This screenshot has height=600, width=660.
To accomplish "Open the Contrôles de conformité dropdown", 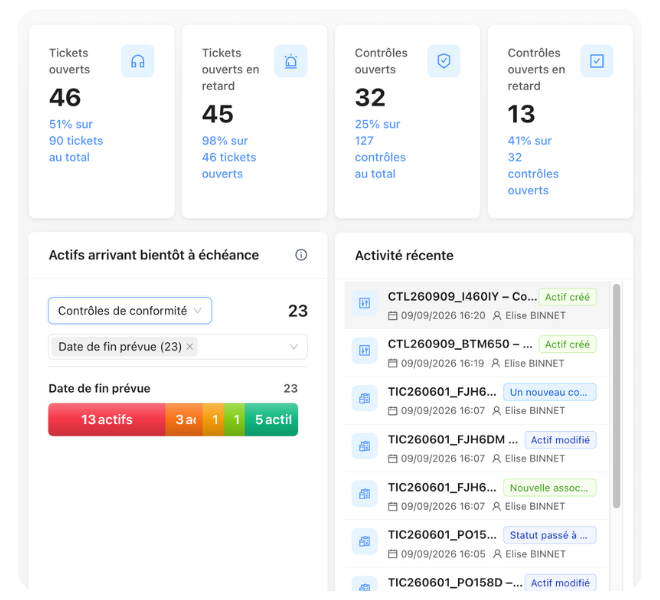I will coord(130,311).
